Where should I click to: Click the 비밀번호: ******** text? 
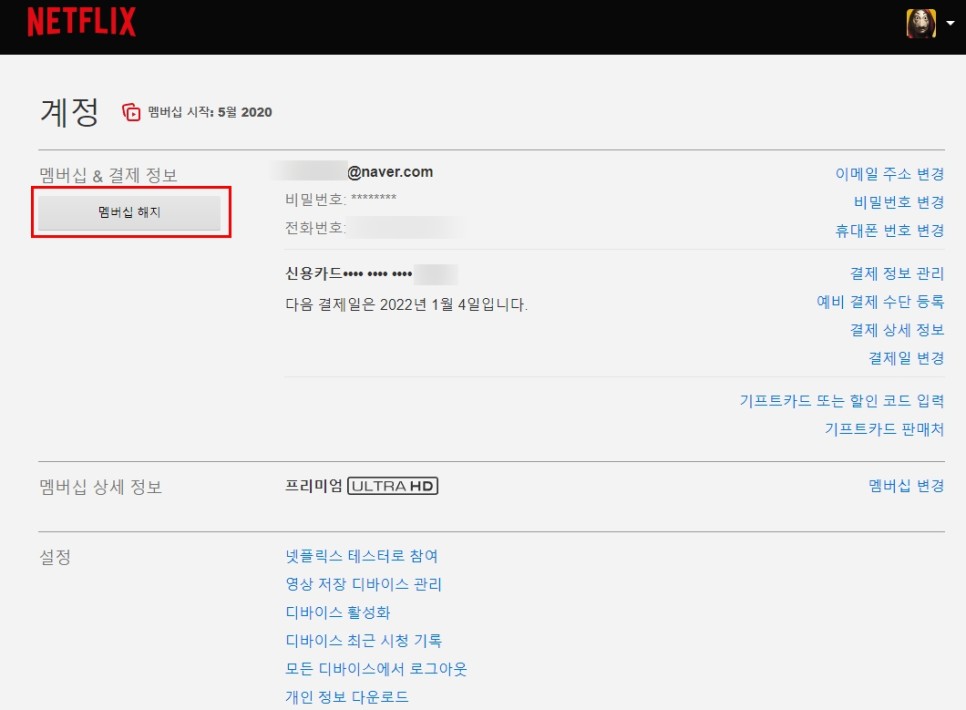341,199
